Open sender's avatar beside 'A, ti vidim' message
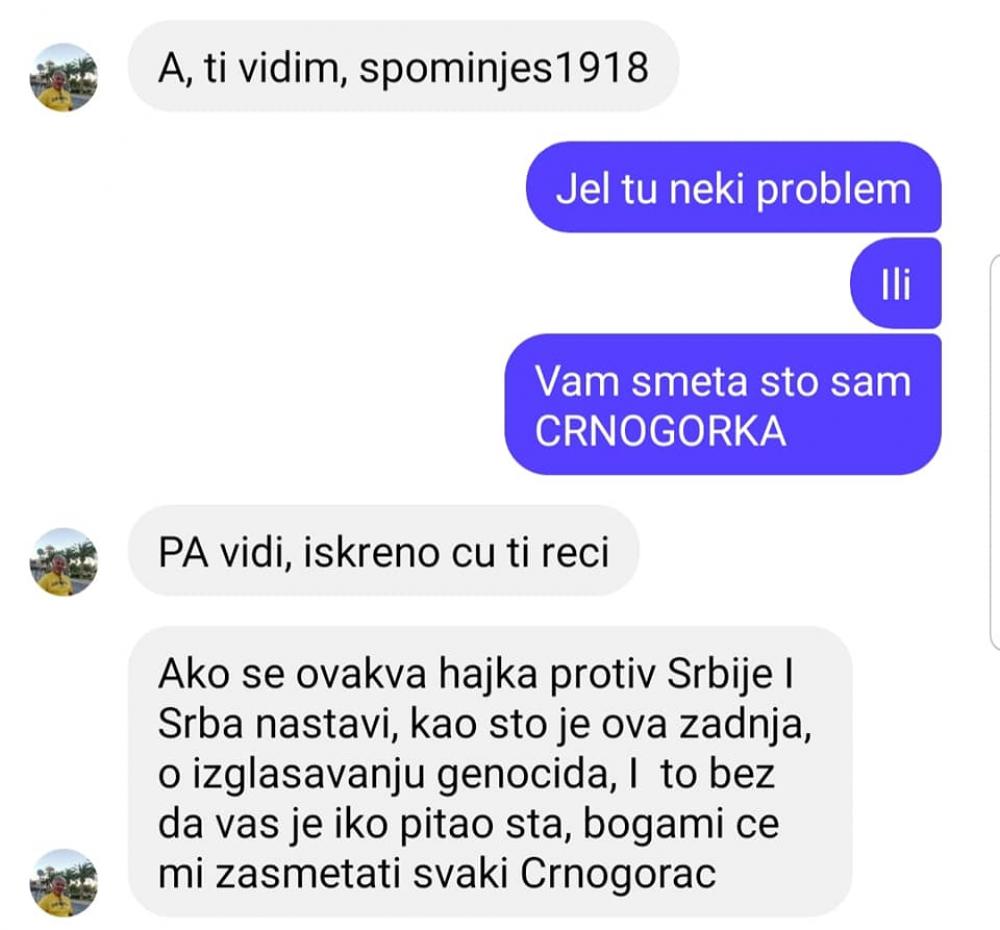The height and width of the screenshot is (930, 1000). tap(64, 77)
